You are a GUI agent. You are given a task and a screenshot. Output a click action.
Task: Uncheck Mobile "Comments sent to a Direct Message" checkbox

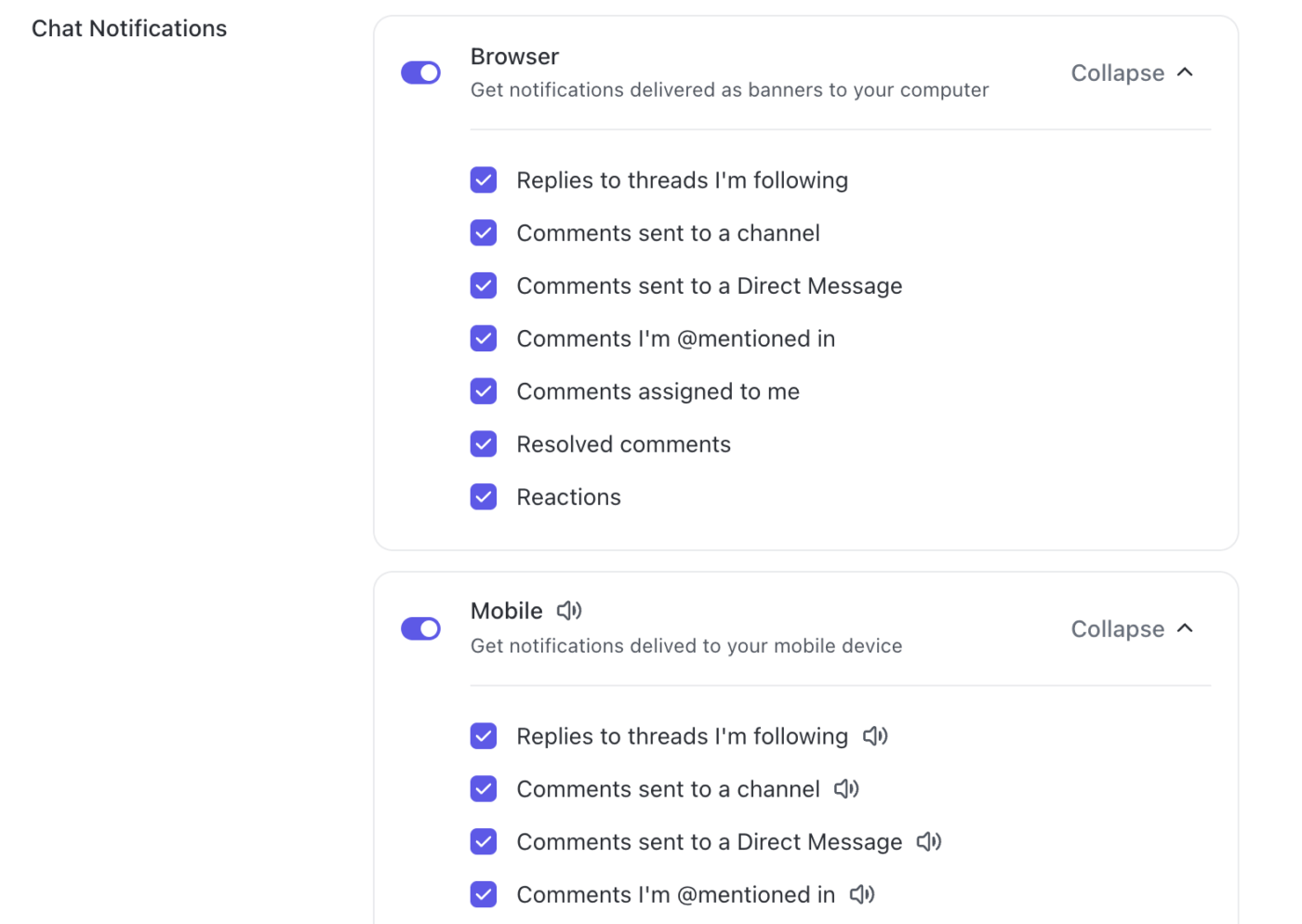[x=484, y=841]
